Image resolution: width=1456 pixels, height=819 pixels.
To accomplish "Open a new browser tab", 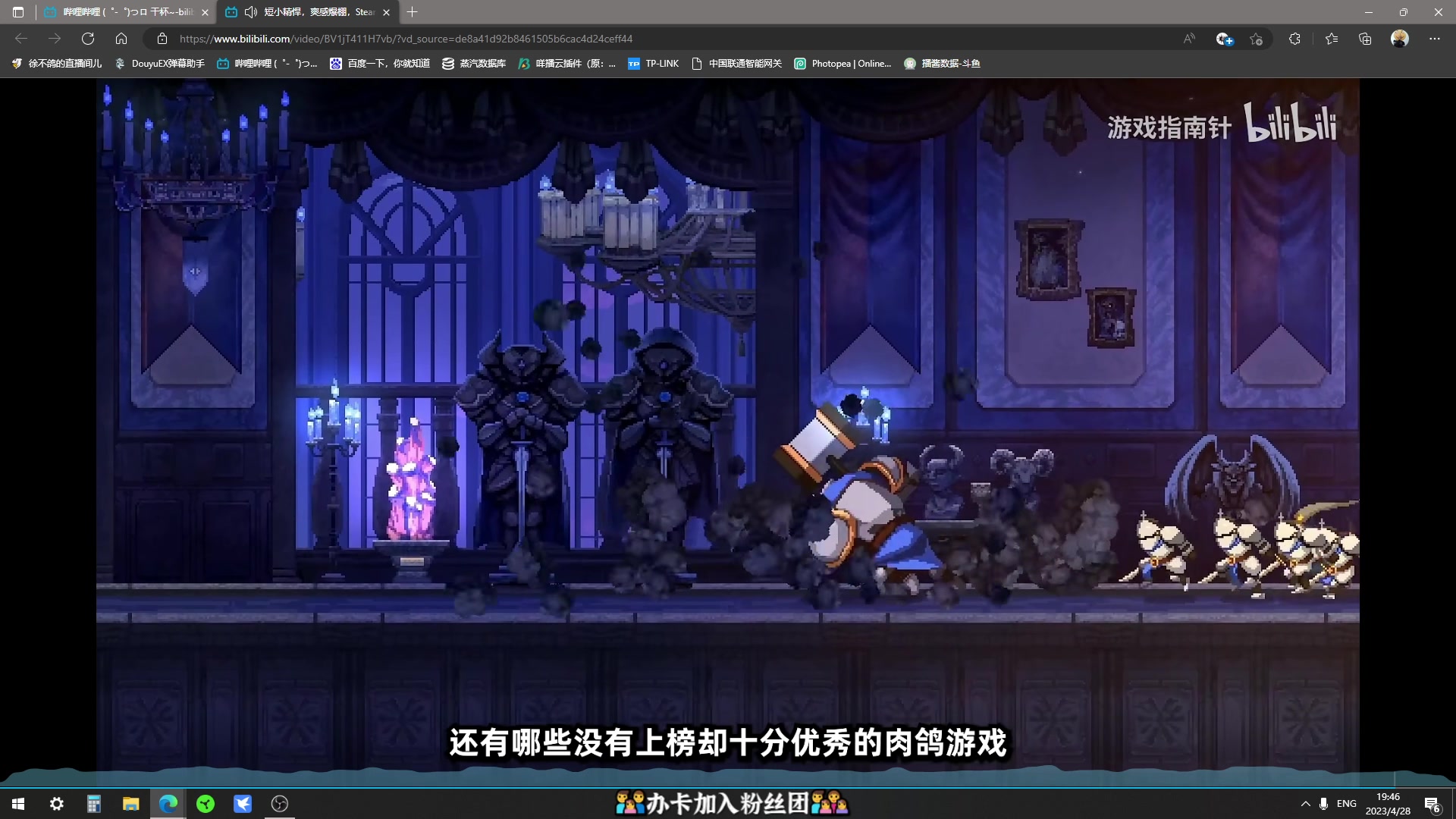I will tap(412, 12).
